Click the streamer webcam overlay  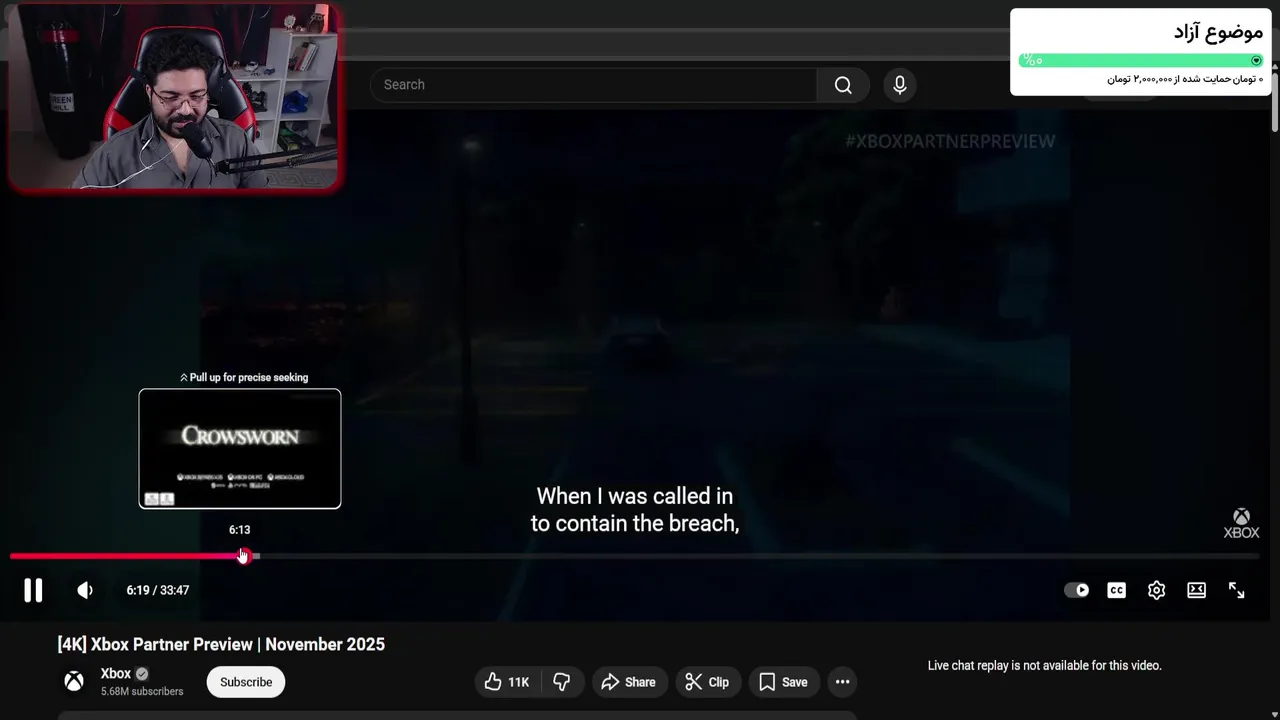tap(176, 97)
